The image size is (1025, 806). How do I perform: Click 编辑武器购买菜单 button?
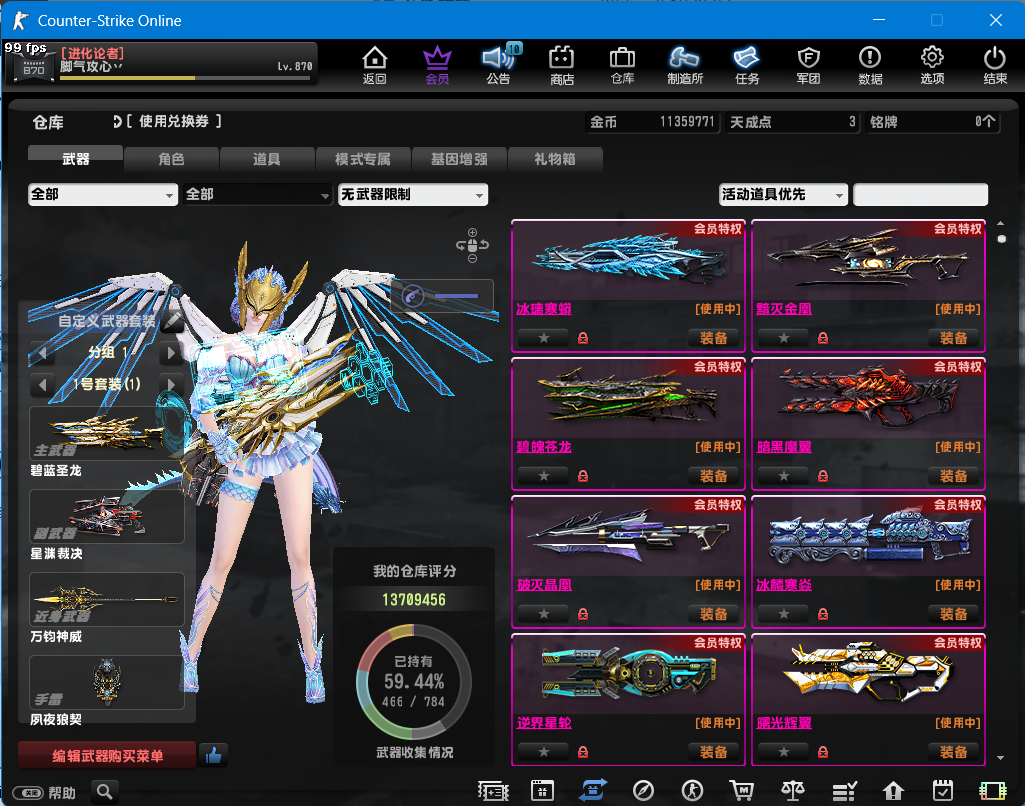coord(107,756)
